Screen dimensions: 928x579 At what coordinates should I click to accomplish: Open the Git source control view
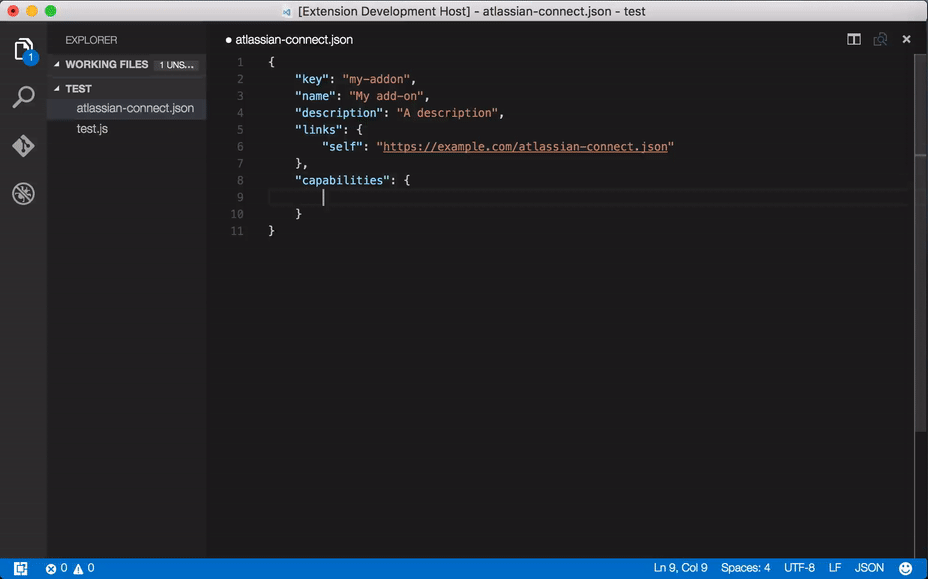[x=24, y=146]
